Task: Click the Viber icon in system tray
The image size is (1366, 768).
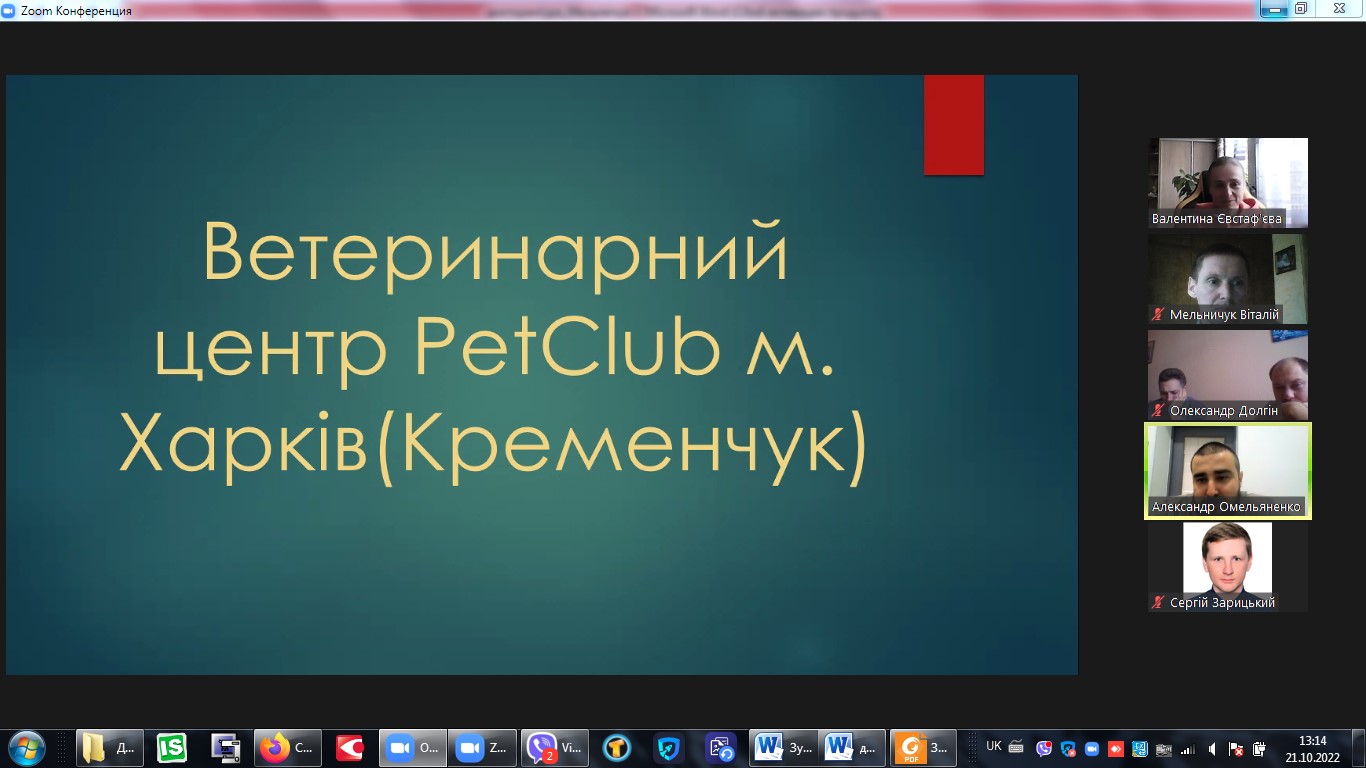Action: click(x=1044, y=748)
